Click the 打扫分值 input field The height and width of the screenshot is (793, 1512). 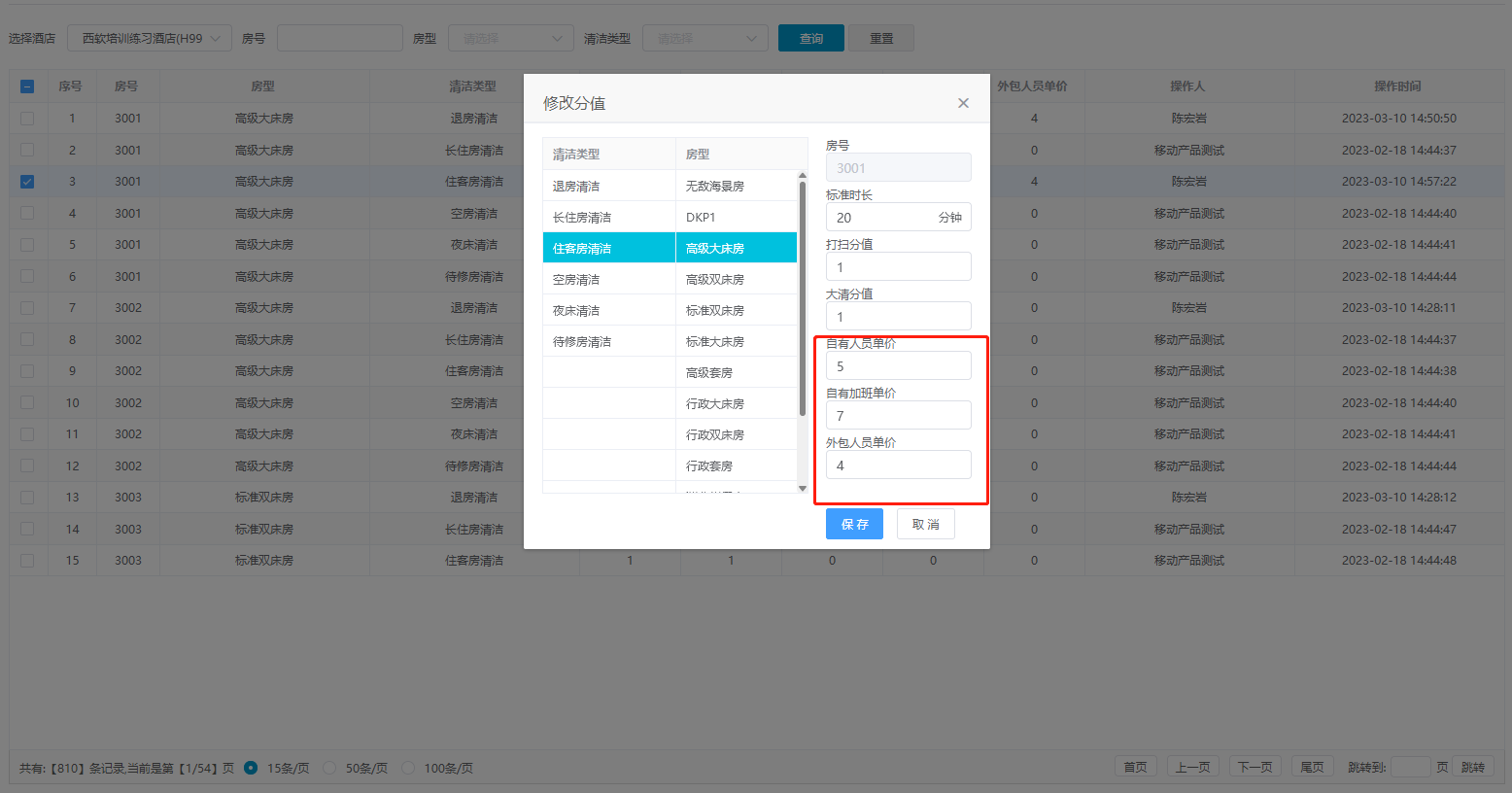pyautogui.click(x=898, y=267)
